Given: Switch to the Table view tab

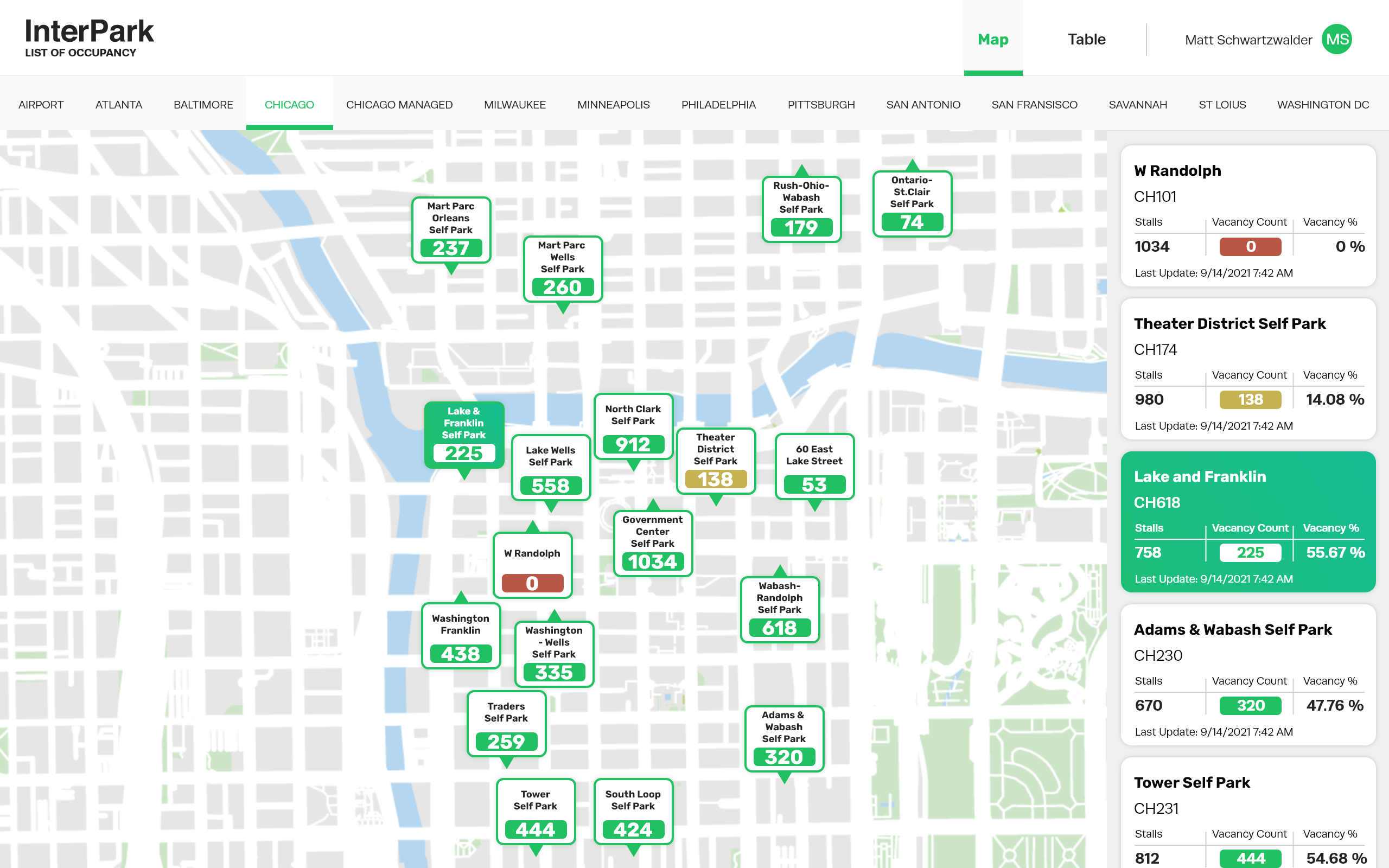Looking at the screenshot, I should (1086, 40).
